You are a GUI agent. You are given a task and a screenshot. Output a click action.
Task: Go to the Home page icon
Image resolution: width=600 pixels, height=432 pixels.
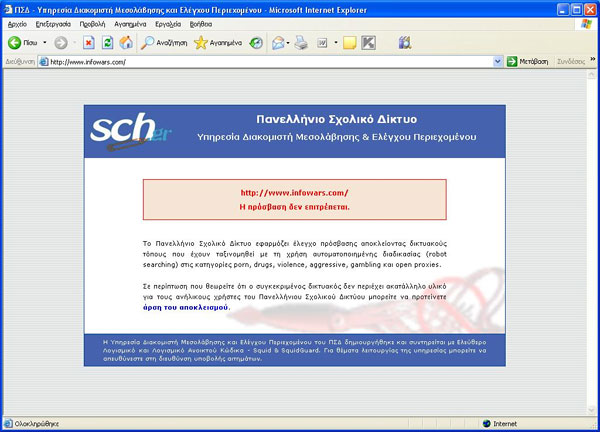tap(126, 42)
